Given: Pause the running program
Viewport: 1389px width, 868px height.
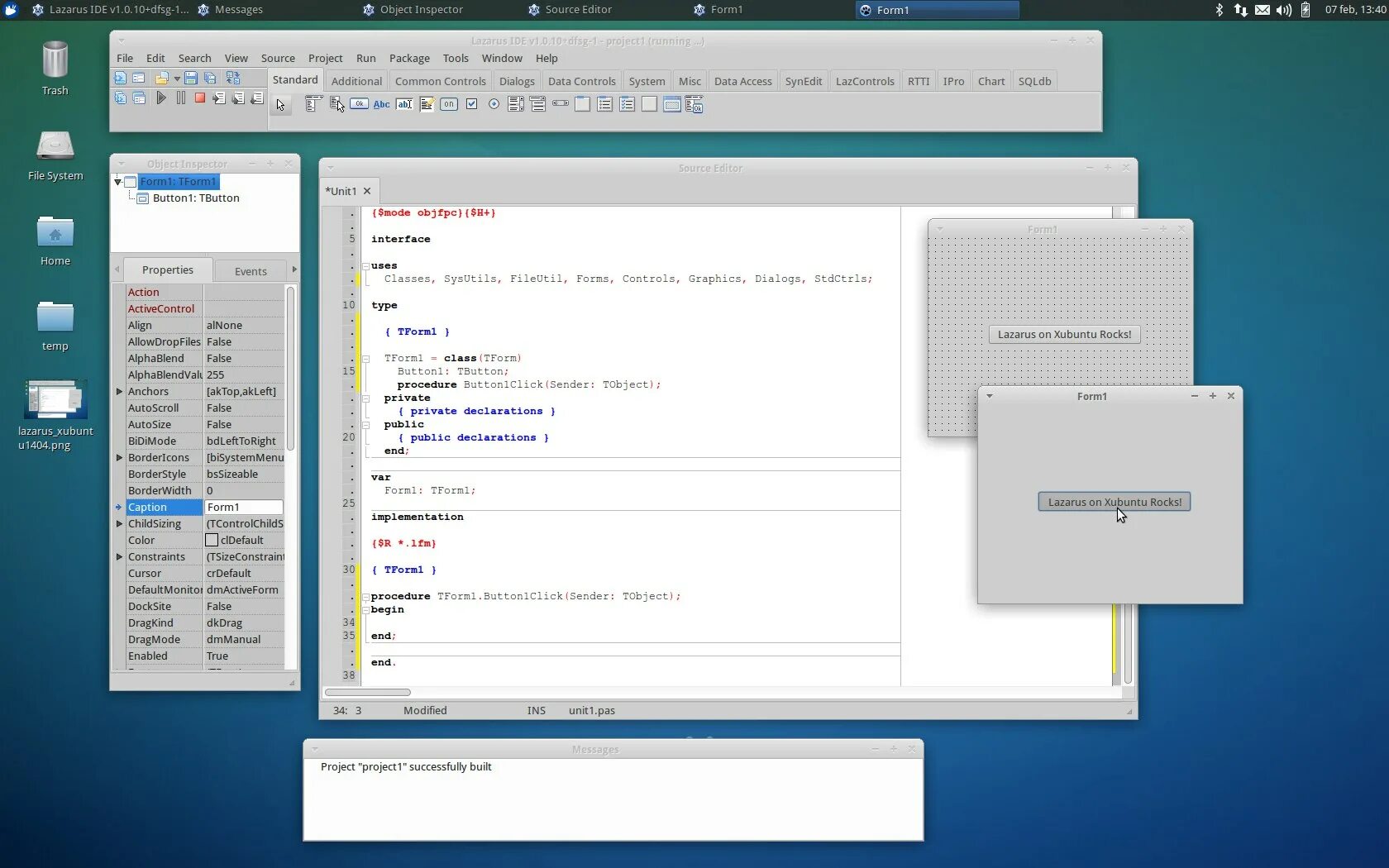Looking at the screenshot, I should [x=180, y=98].
